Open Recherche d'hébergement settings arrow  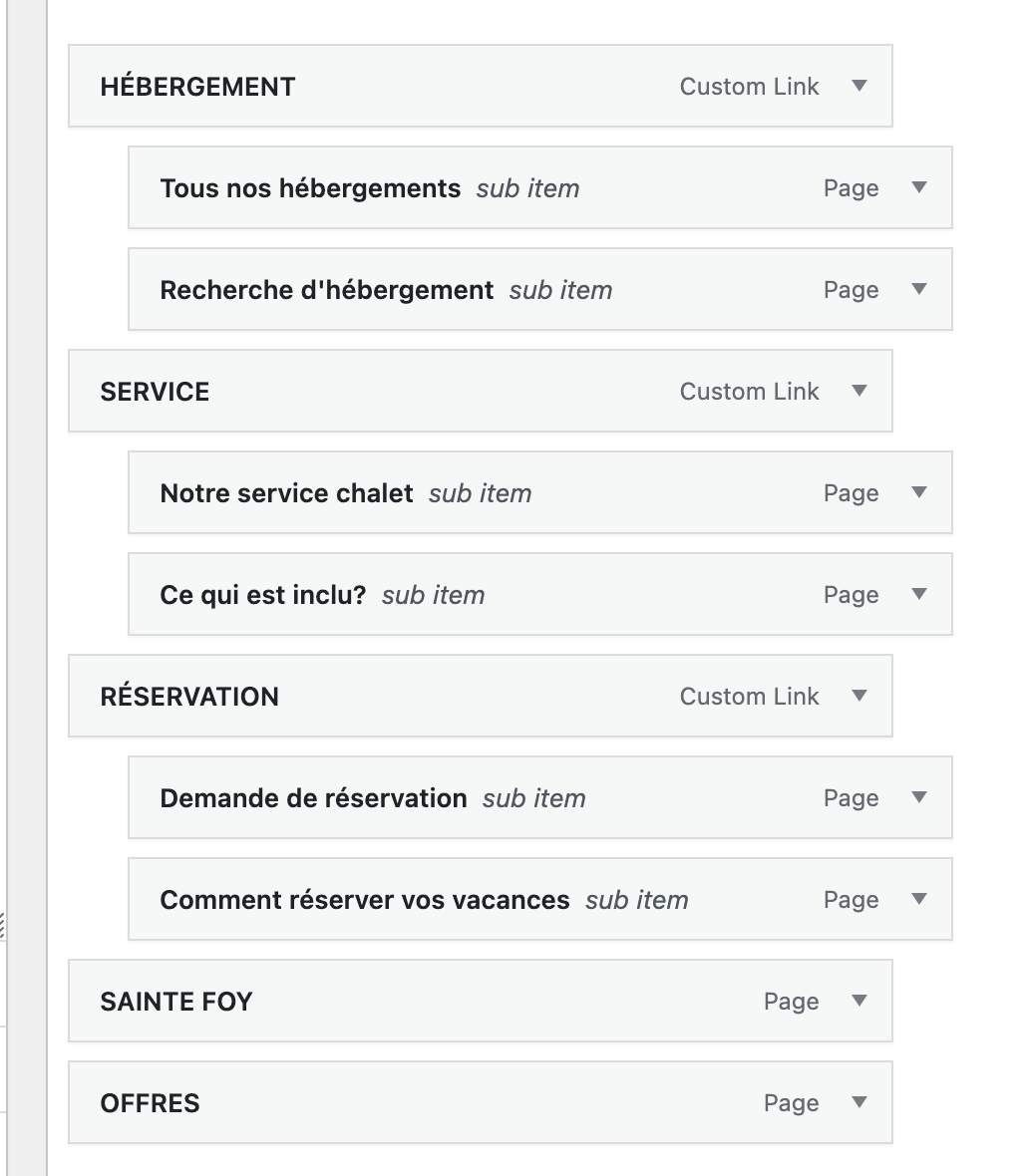click(x=918, y=289)
